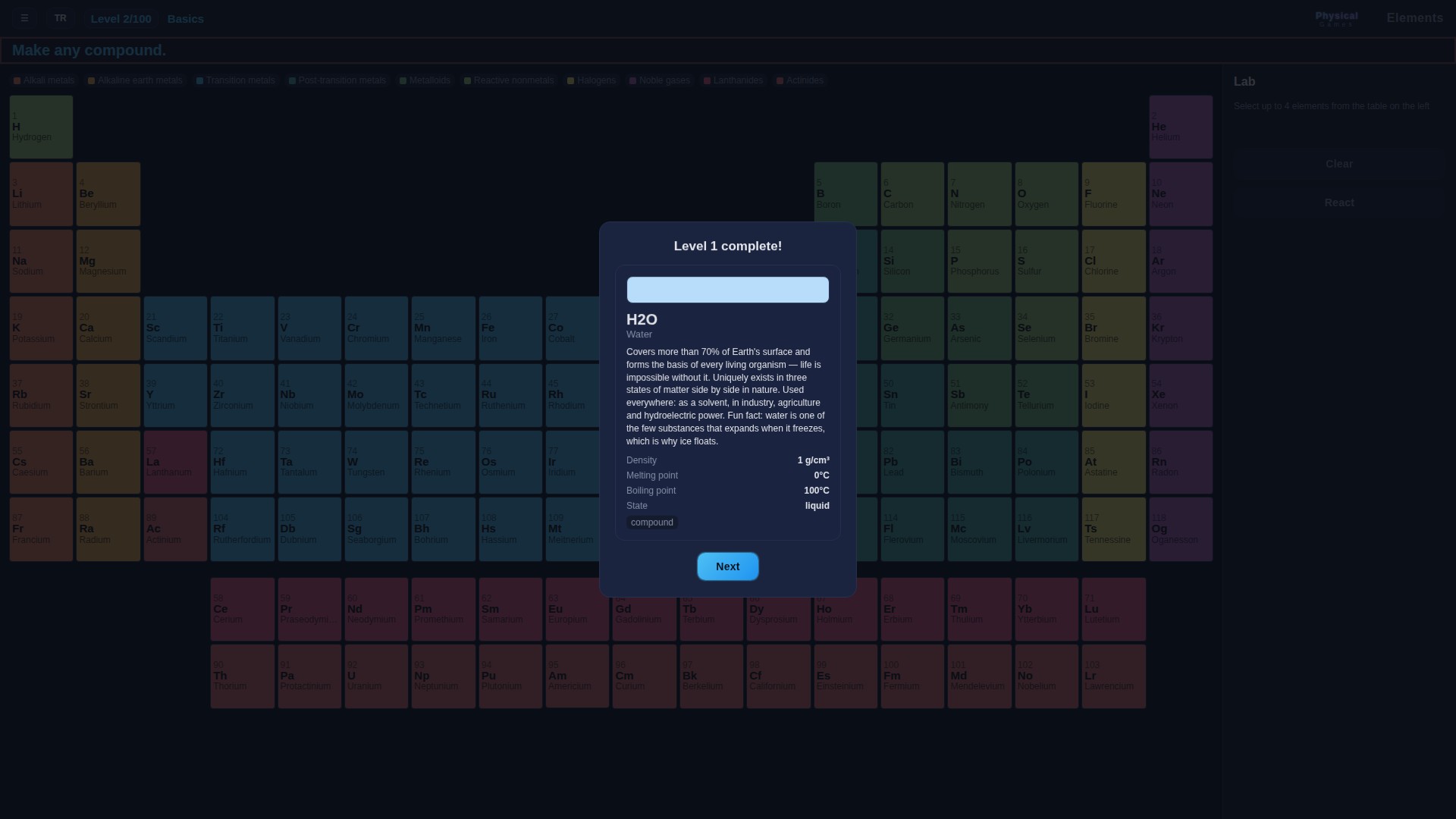Pick the Technetium element tile
This screenshot has height=819, width=1456.
pos(443,395)
